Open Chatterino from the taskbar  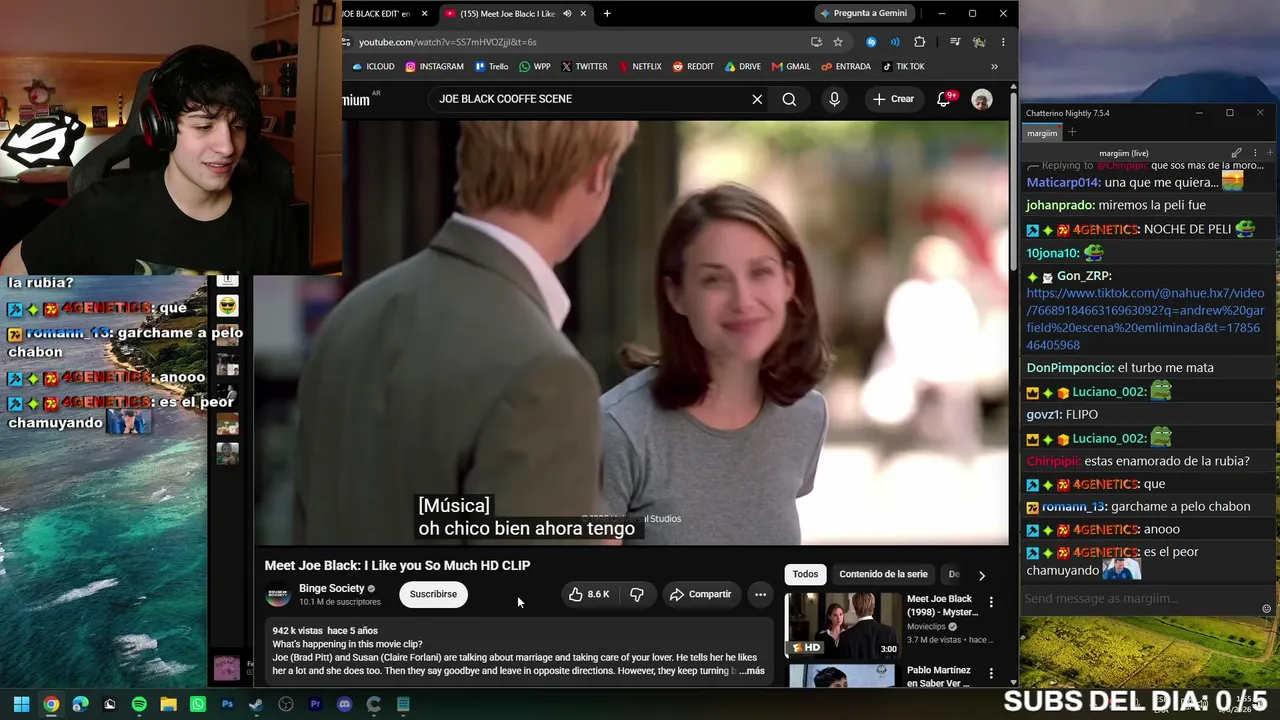click(x=374, y=704)
